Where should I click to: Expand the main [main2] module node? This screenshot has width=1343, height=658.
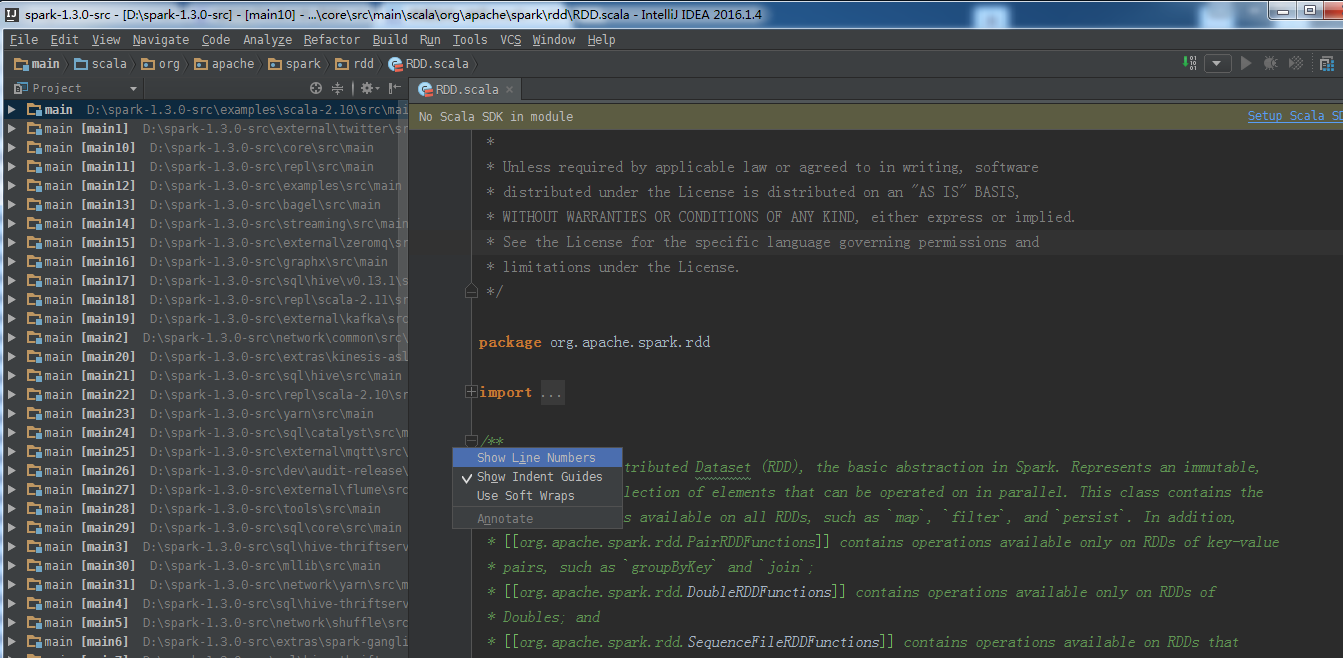tap(12, 338)
